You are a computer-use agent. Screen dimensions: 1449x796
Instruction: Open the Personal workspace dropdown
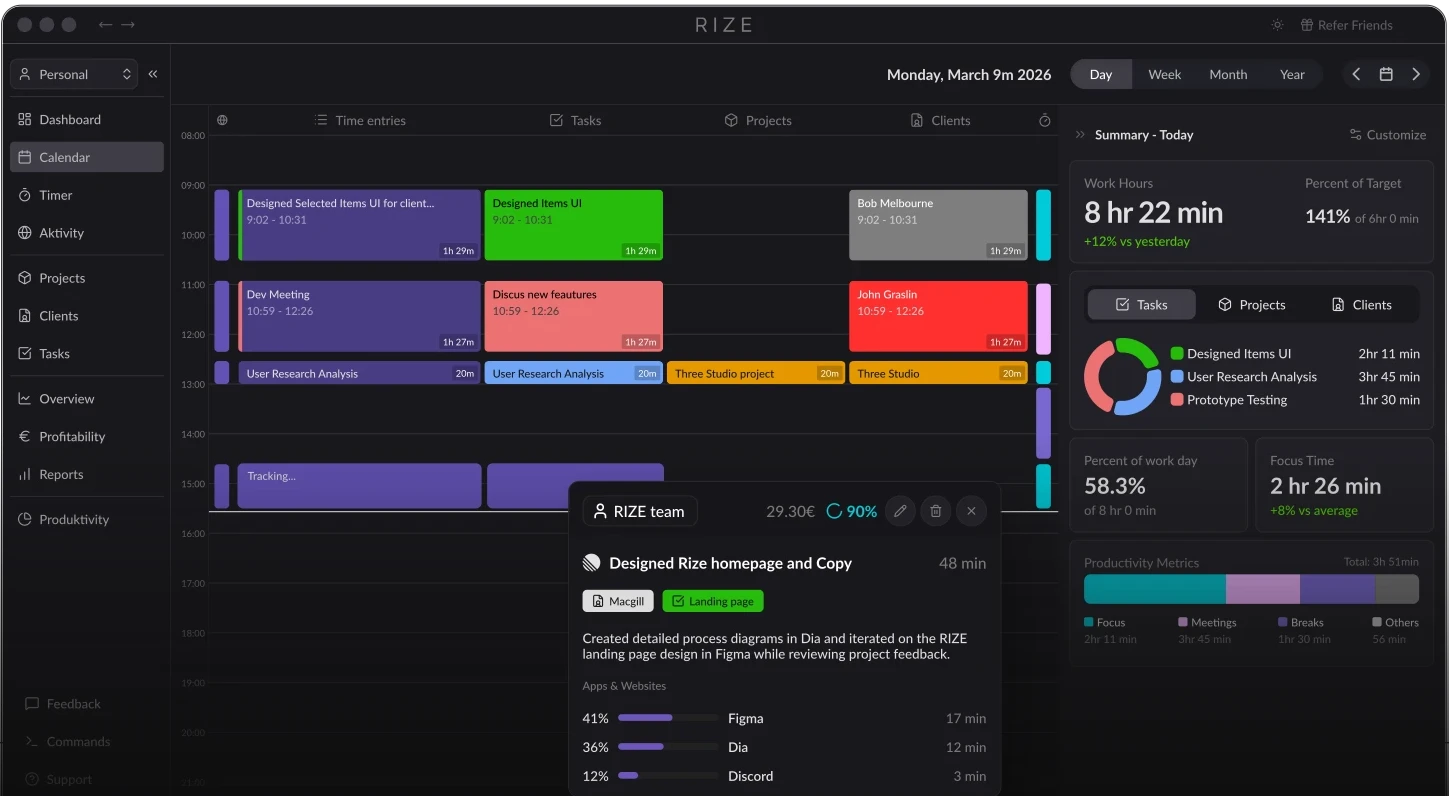[76, 74]
